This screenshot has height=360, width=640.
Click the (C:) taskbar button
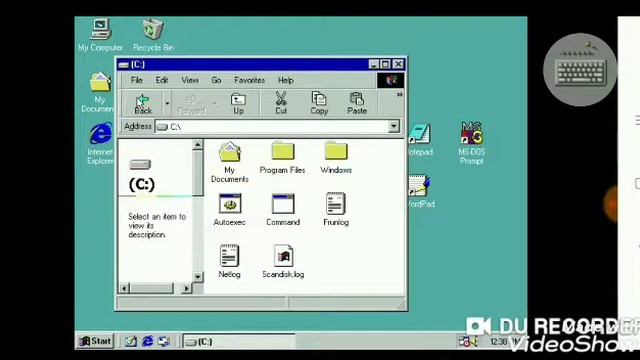pos(238,342)
